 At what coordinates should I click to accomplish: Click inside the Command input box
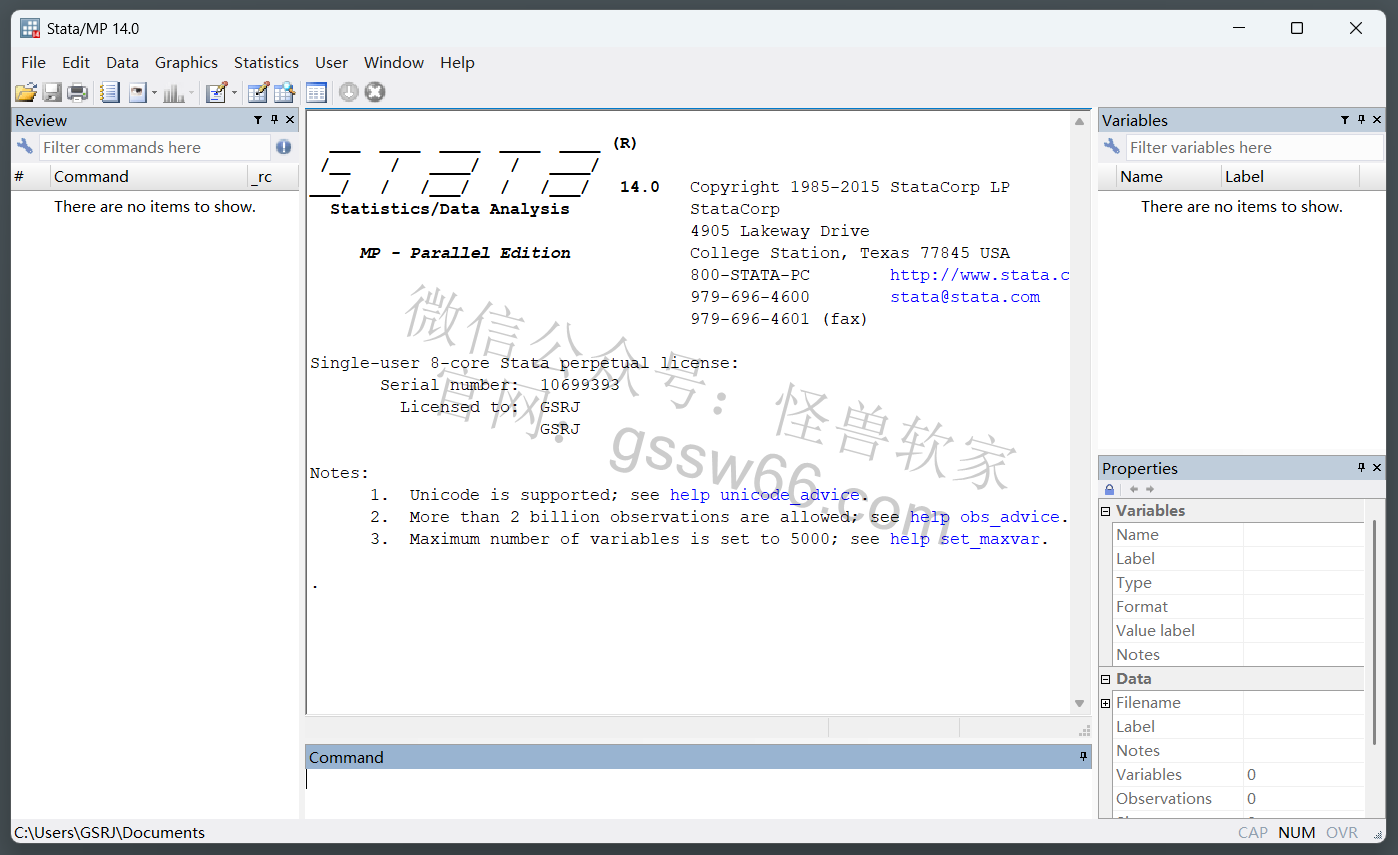tap(698, 793)
